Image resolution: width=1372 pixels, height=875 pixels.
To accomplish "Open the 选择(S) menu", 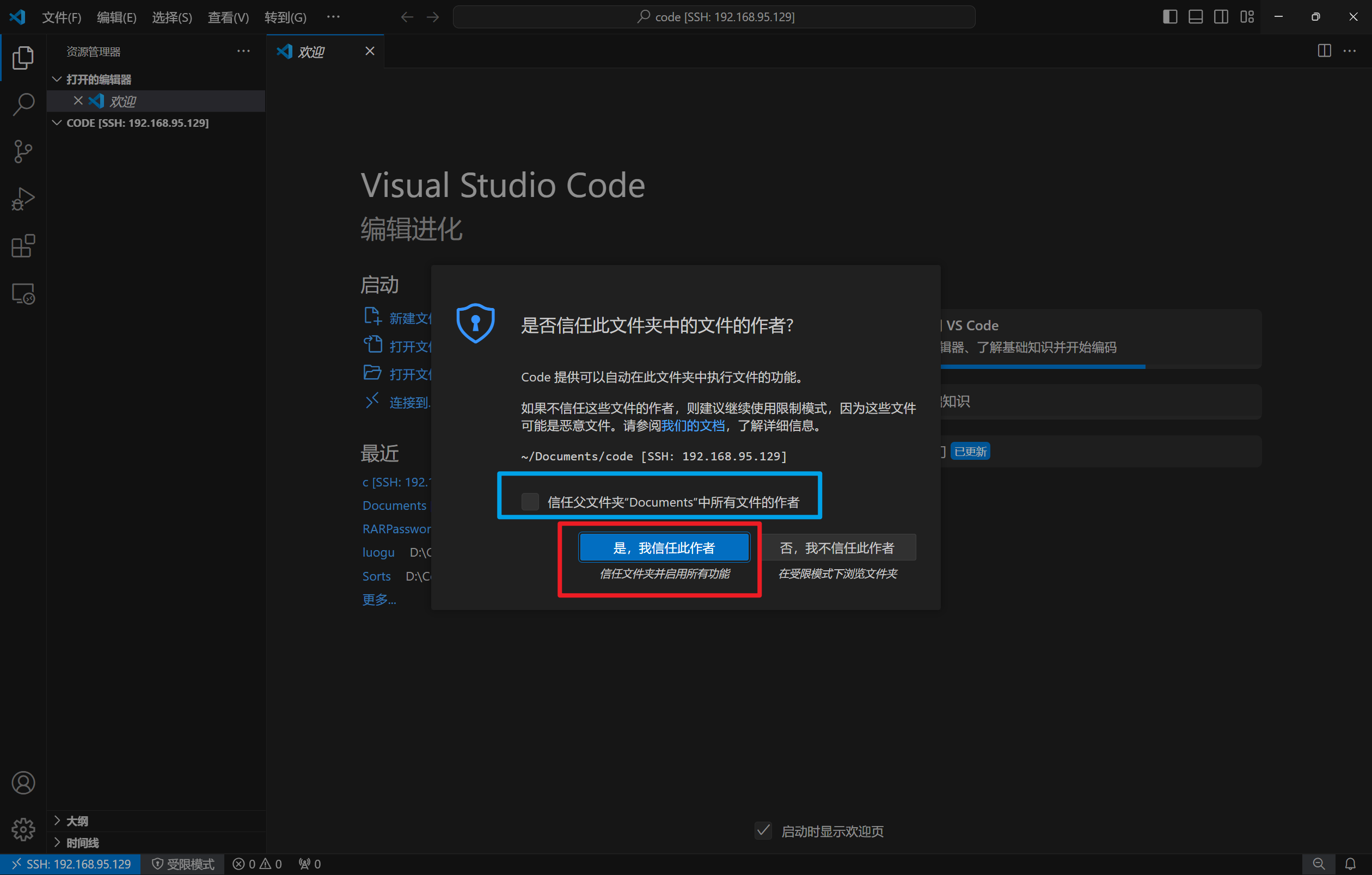I will click(x=172, y=17).
